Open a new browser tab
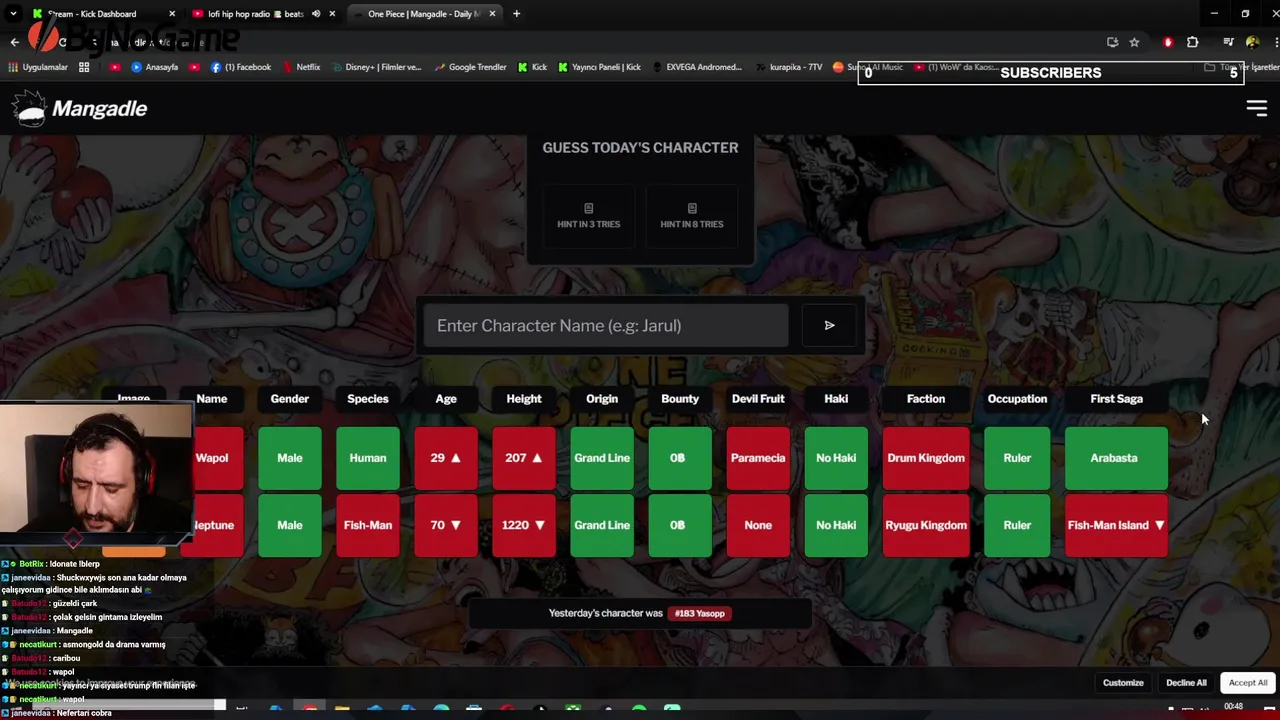 [x=516, y=14]
